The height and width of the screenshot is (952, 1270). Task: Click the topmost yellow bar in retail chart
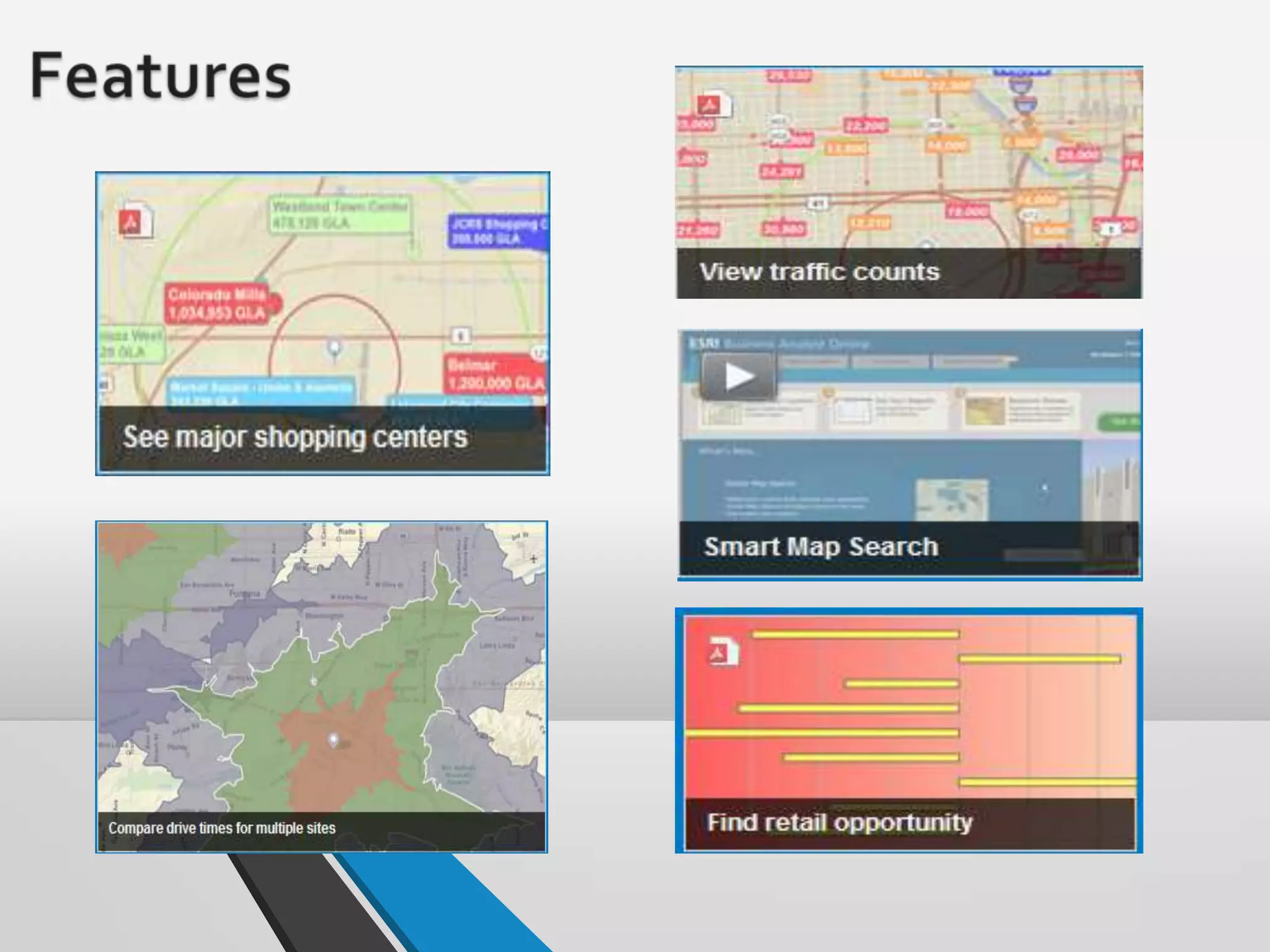click(856, 634)
